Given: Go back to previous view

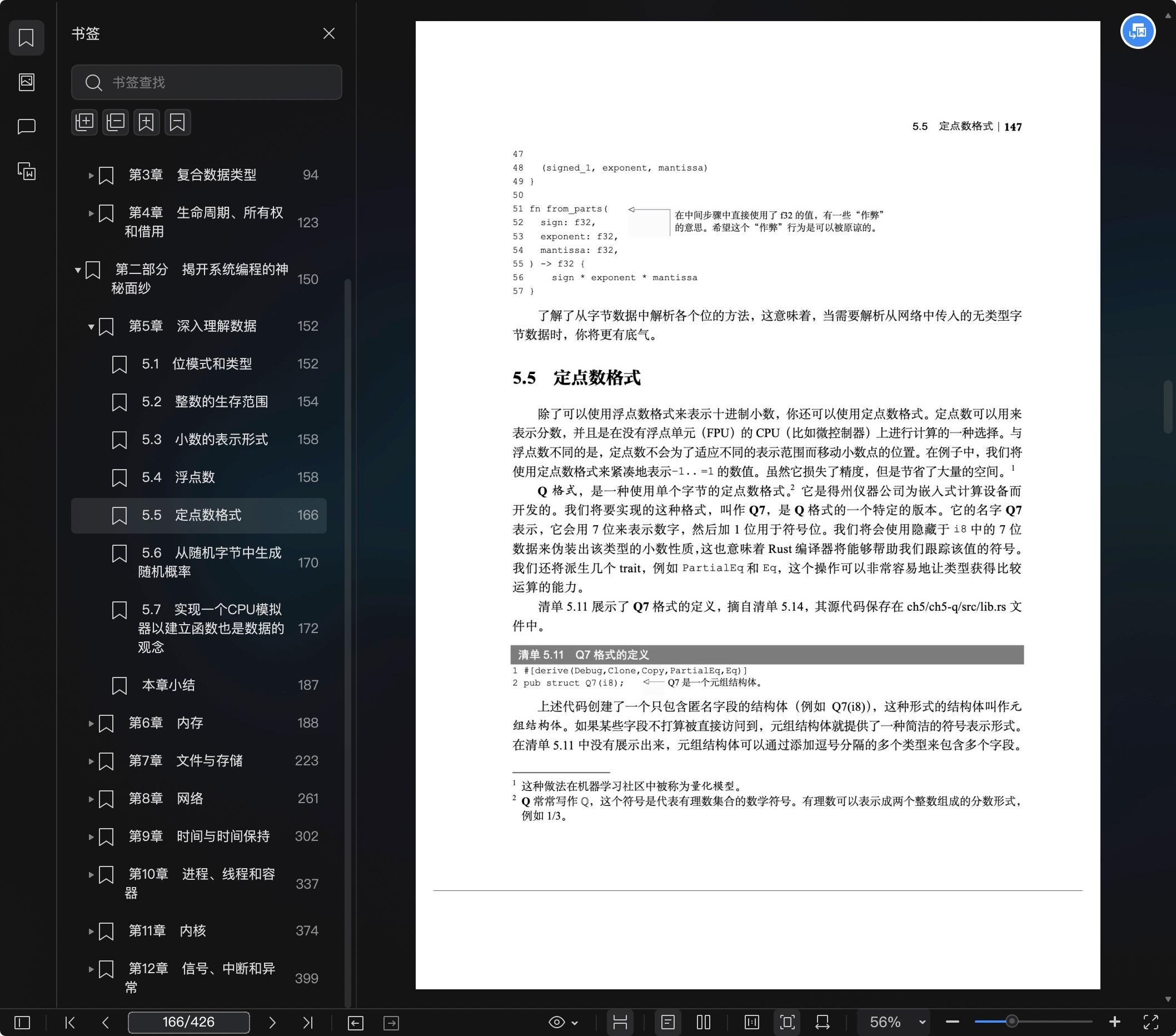Looking at the screenshot, I should 356,1023.
